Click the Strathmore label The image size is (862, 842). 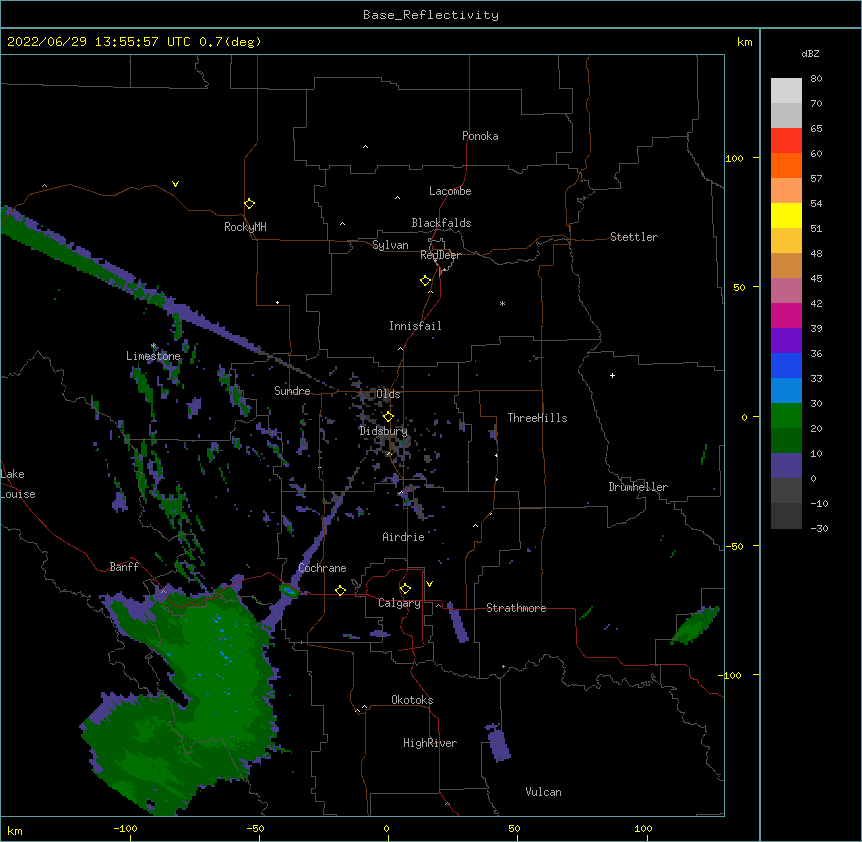(516, 608)
